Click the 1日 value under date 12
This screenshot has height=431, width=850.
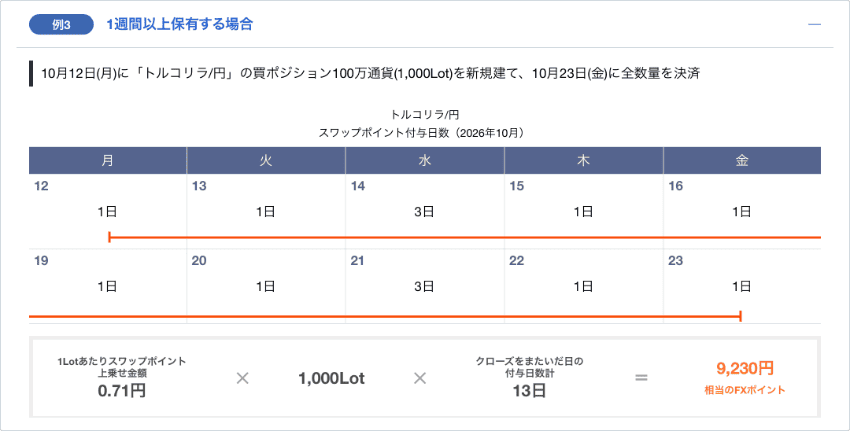pos(107,211)
